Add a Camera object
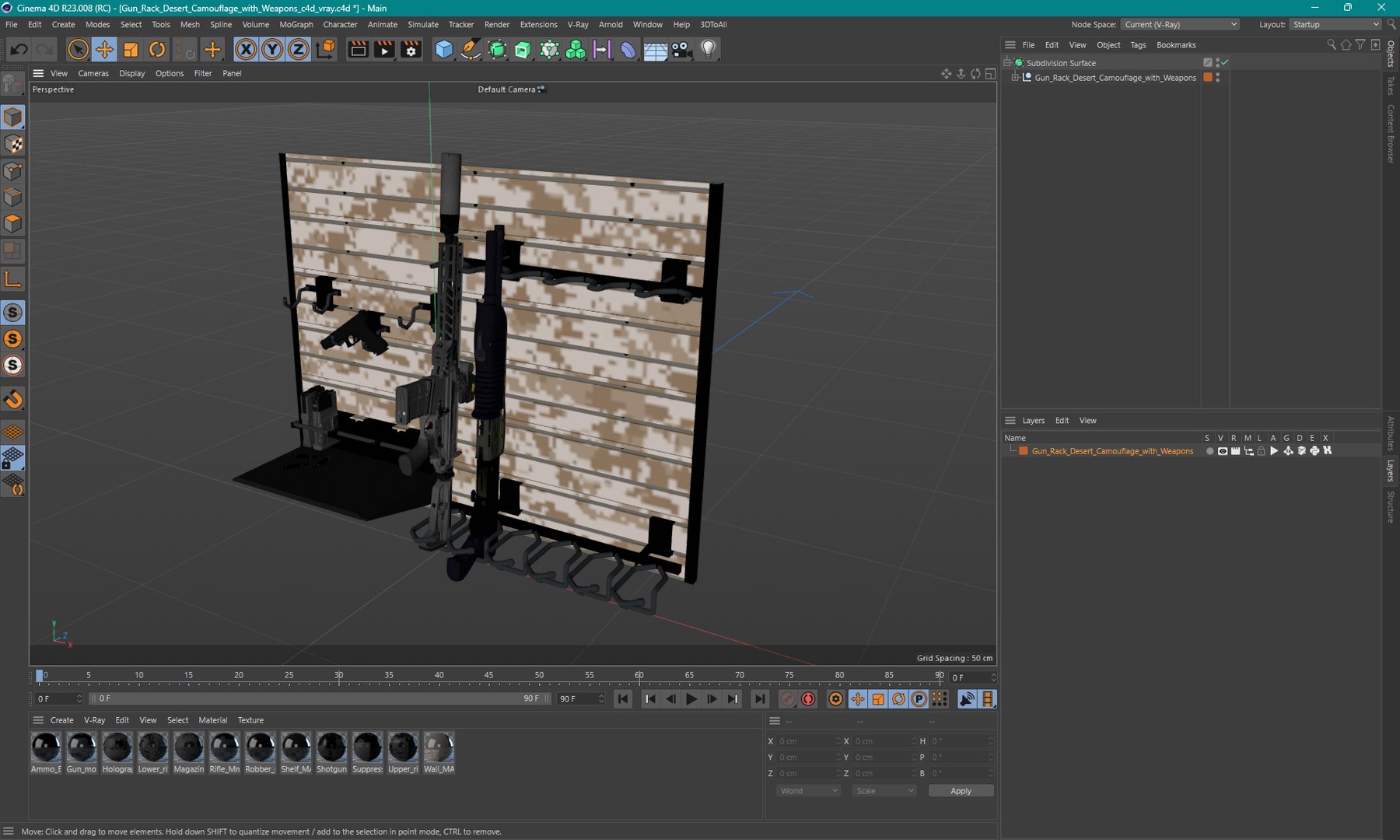 681,50
